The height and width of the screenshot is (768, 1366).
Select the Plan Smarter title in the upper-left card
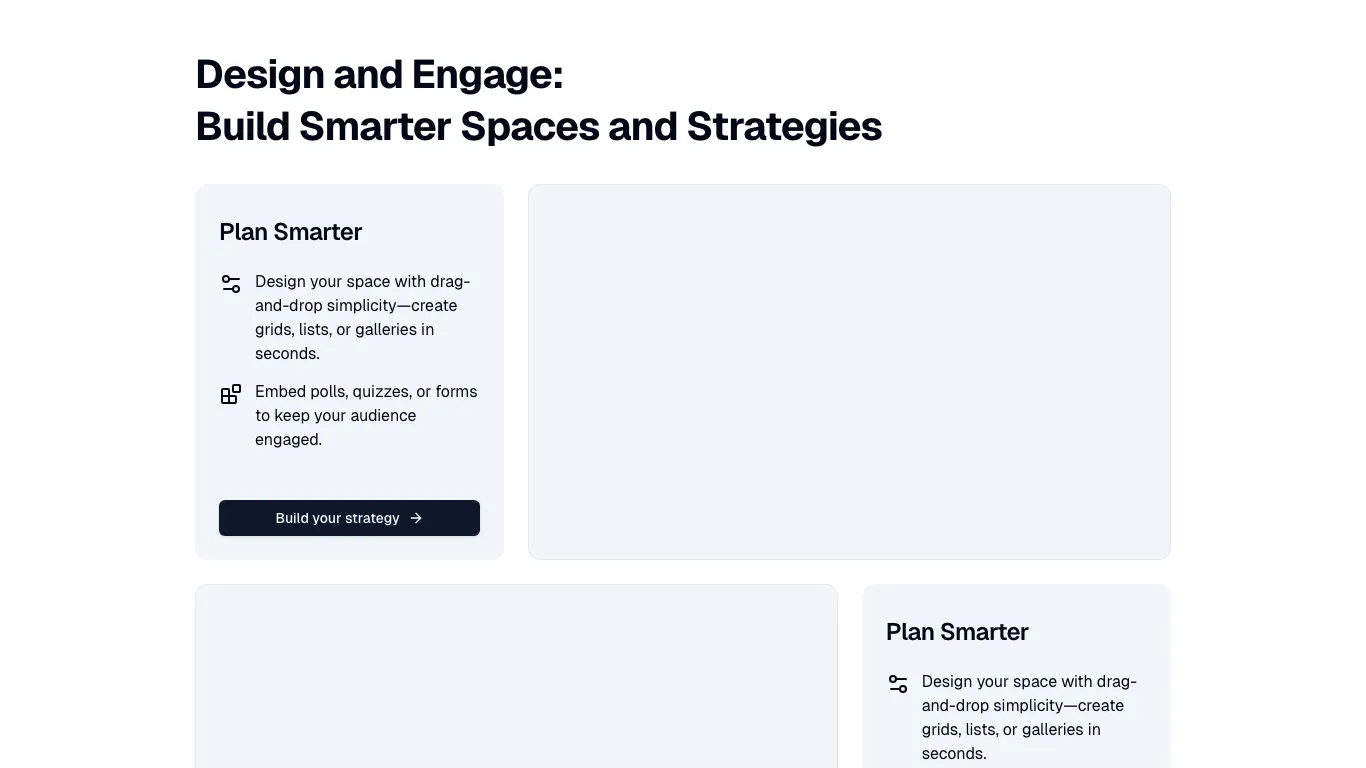pos(291,232)
